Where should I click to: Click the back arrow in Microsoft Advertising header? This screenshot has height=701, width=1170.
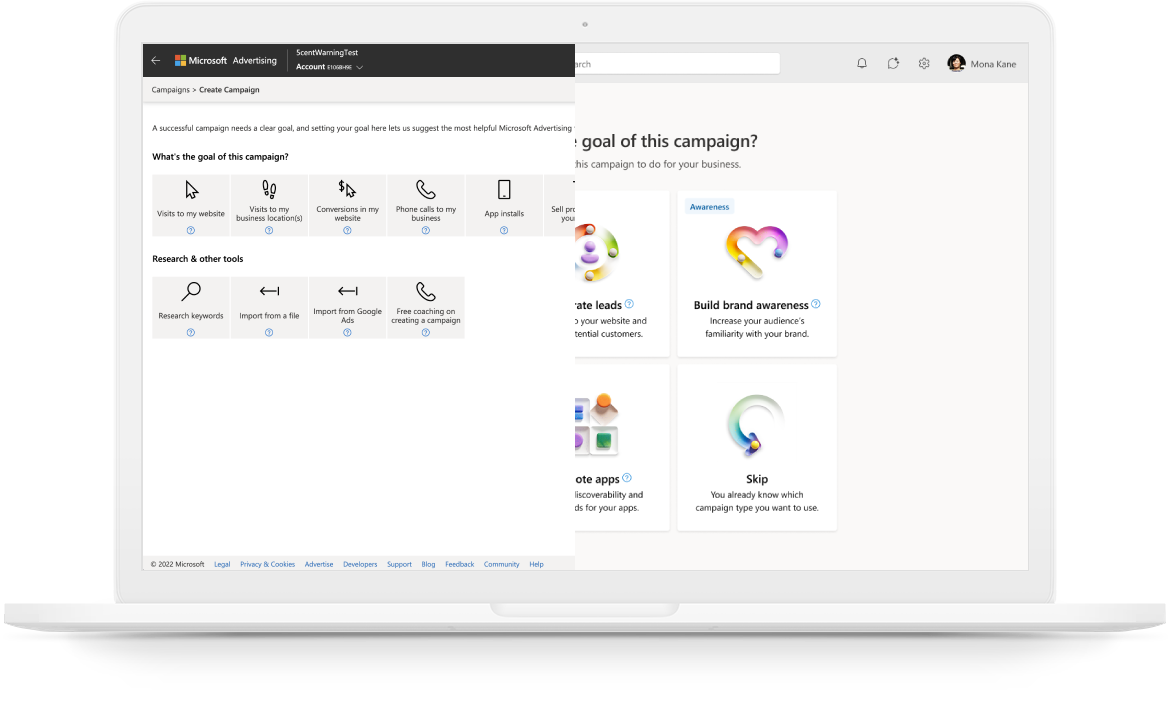(x=155, y=60)
